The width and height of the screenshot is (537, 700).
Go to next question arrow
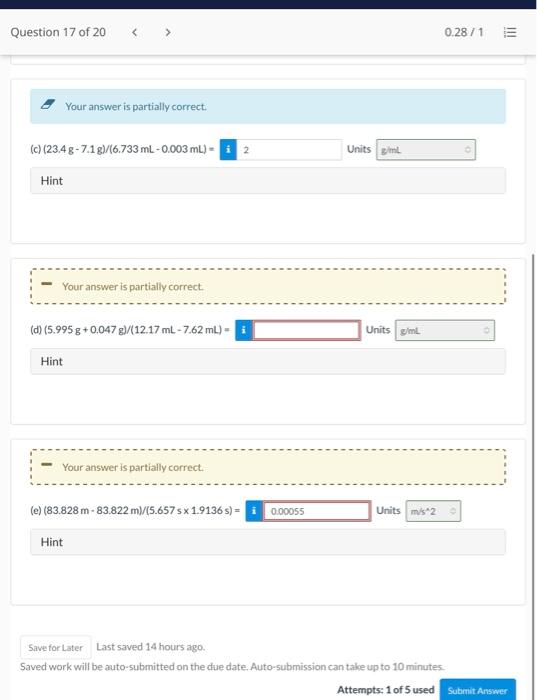coord(168,32)
